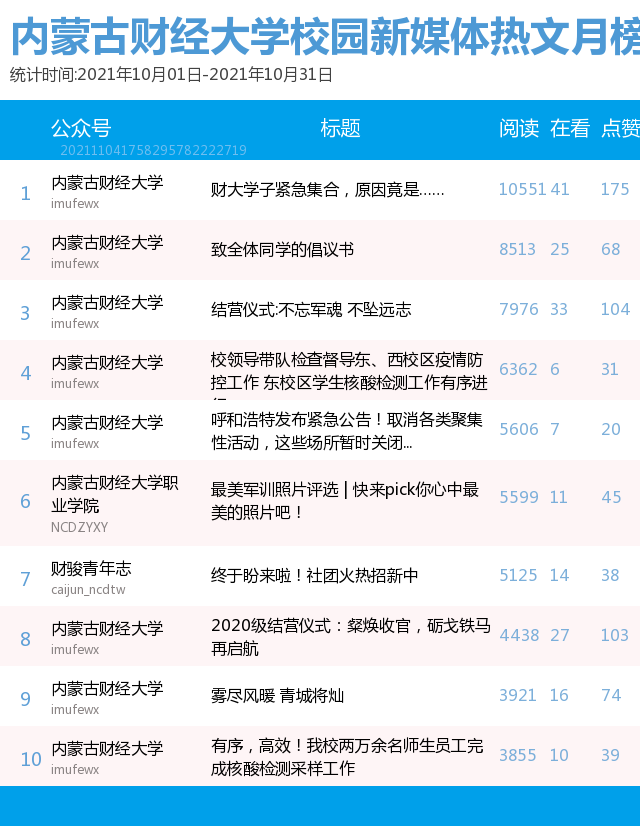Click read count 7976
This screenshot has width=640, height=826.
click(519, 309)
